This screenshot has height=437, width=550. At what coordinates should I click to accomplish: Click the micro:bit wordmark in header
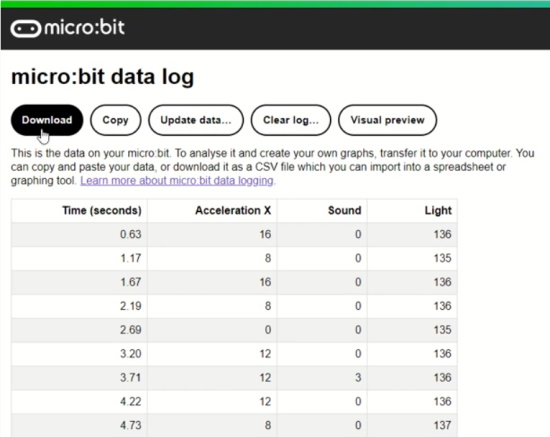[85, 28]
